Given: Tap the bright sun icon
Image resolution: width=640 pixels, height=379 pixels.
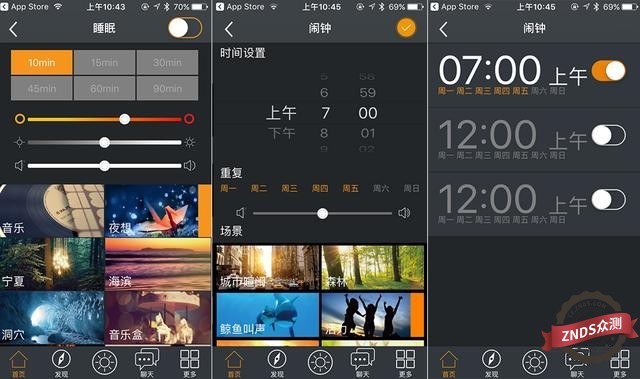Looking at the screenshot, I should coord(189,142).
